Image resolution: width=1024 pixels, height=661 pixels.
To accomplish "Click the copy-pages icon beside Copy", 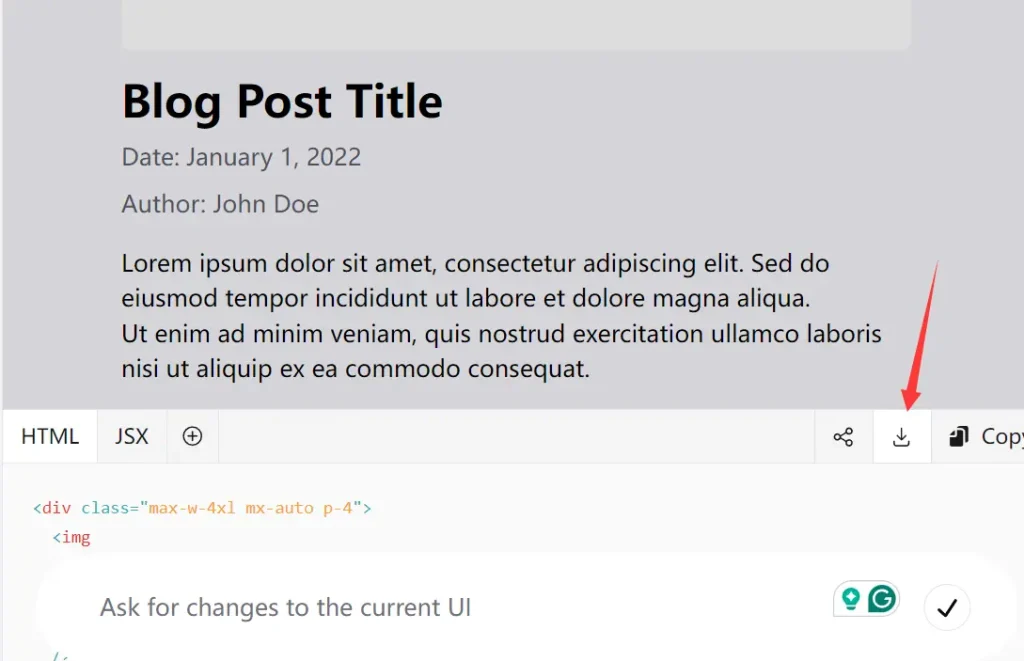I will (x=959, y=436).
